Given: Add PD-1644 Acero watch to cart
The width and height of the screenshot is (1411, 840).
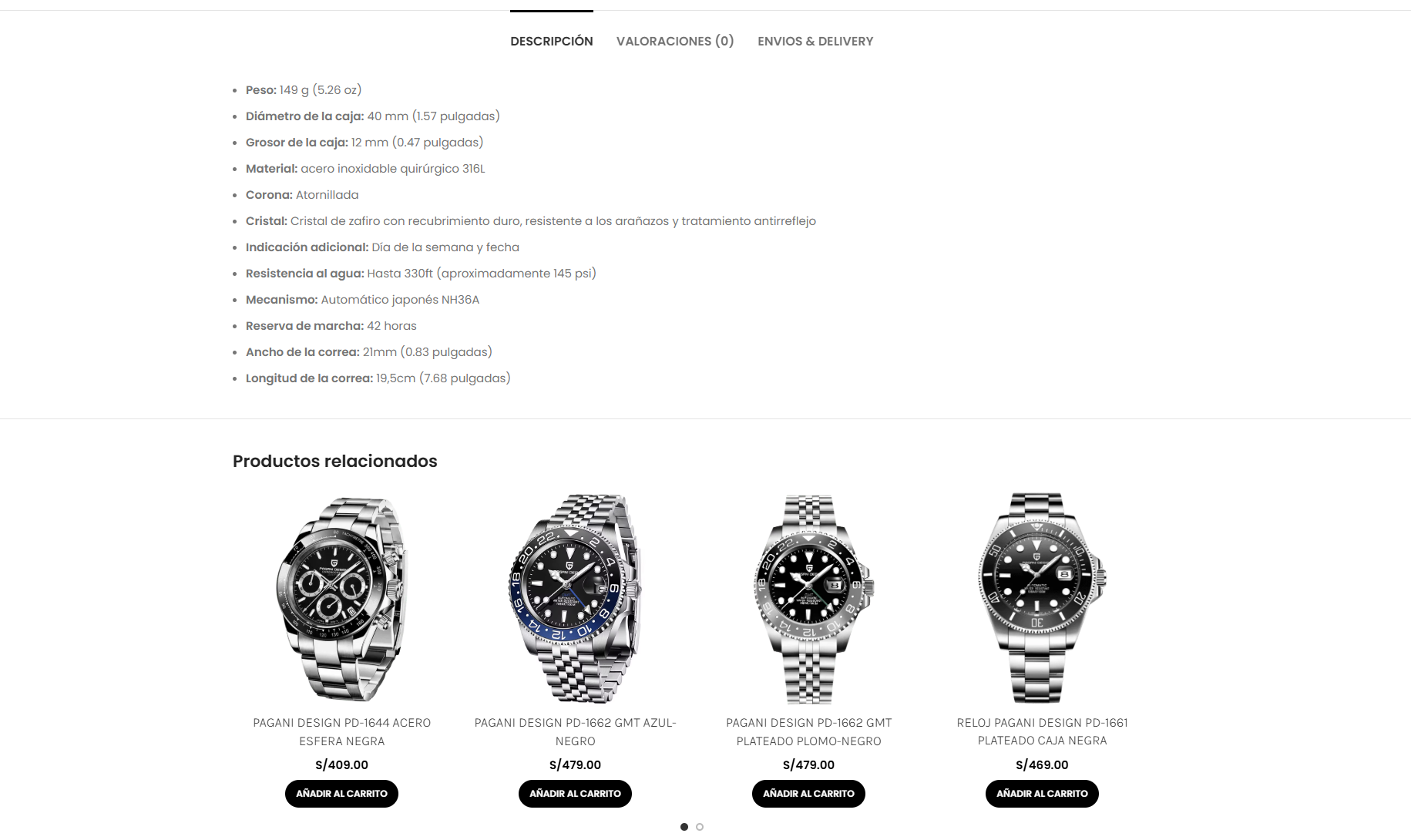Looking at the screenshot, I should tap(341, 794).
